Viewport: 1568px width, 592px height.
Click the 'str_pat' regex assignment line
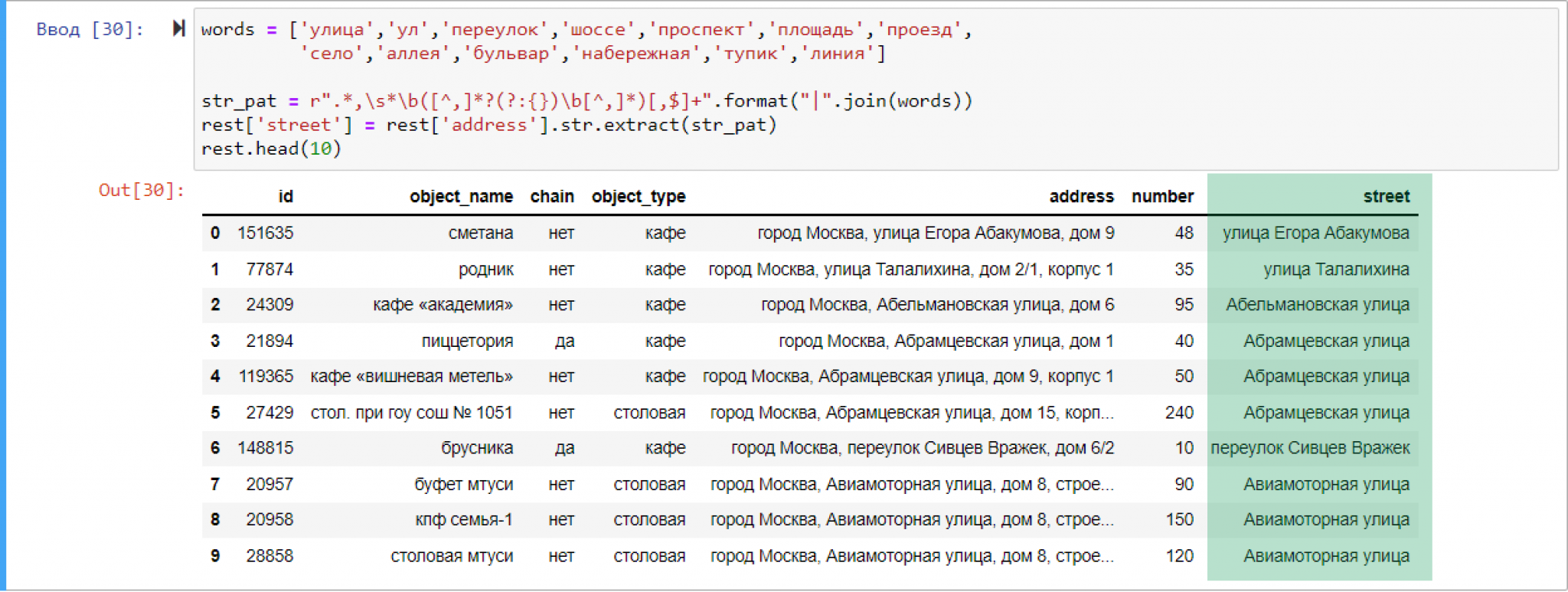click(586, 101)
